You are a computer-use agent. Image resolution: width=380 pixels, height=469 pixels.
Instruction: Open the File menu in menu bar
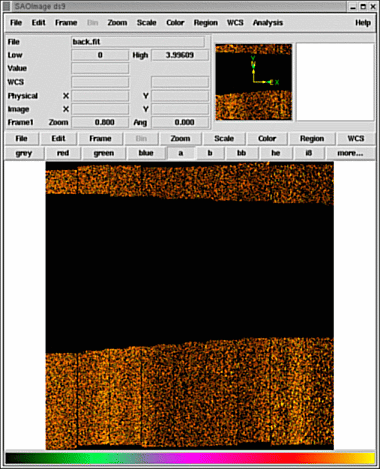point(16,23)
